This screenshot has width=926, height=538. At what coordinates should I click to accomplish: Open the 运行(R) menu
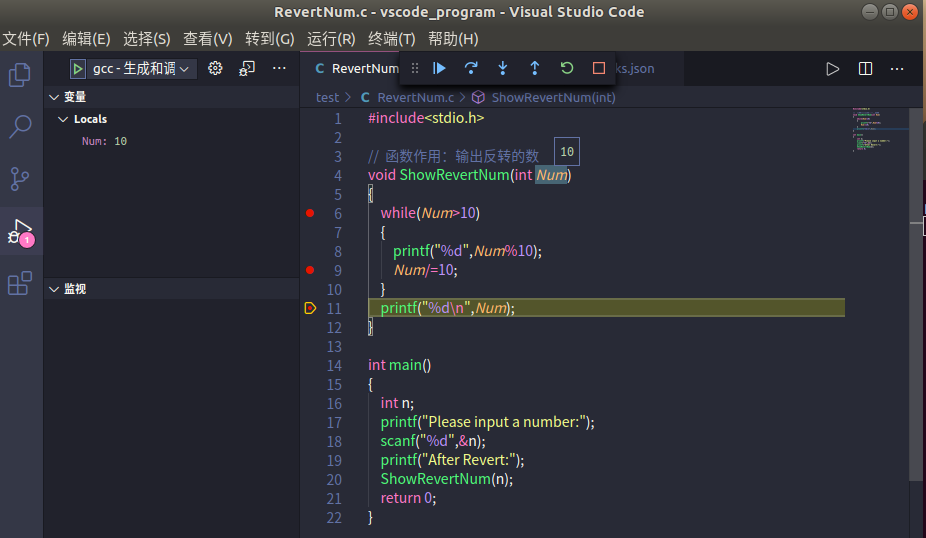[x=331, y=39]
